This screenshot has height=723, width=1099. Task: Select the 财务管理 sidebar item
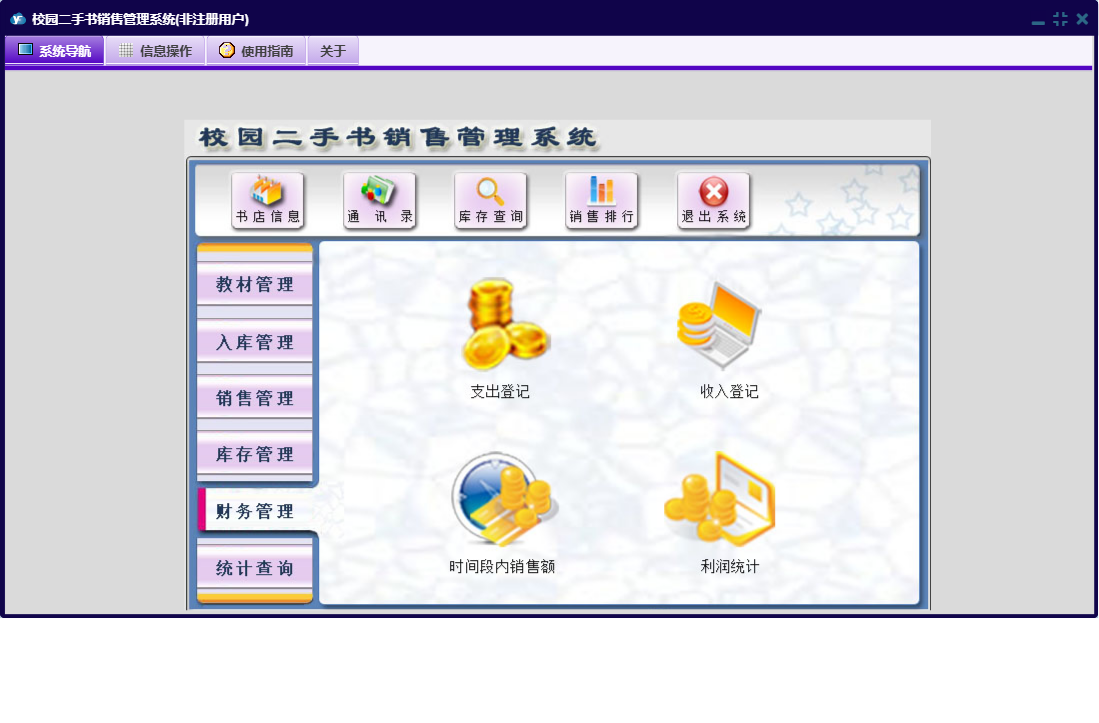(x=255, y=511)
